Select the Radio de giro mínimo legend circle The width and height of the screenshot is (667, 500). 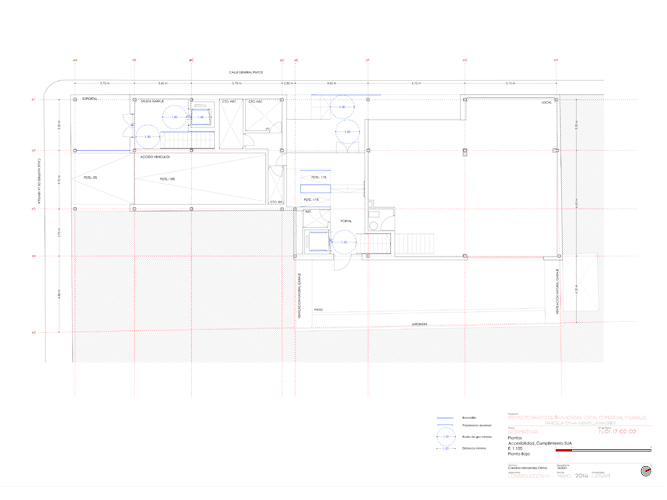[x=444, y=437]
